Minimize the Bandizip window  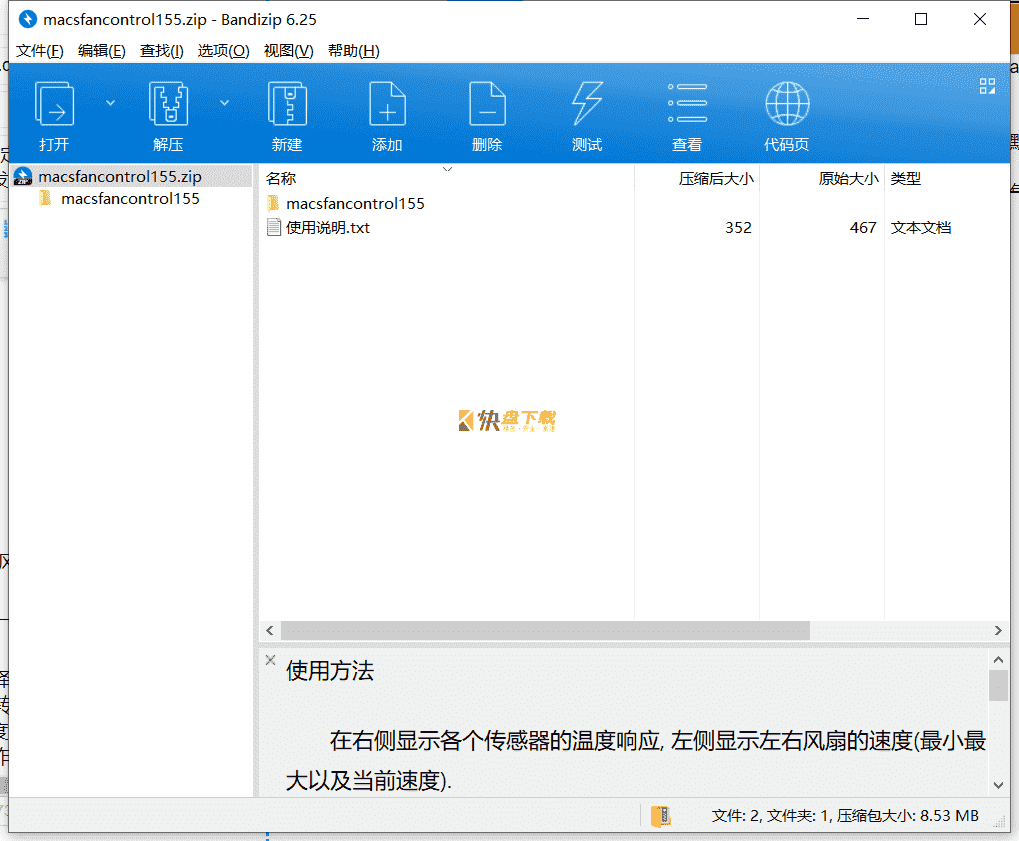[863, 19]
